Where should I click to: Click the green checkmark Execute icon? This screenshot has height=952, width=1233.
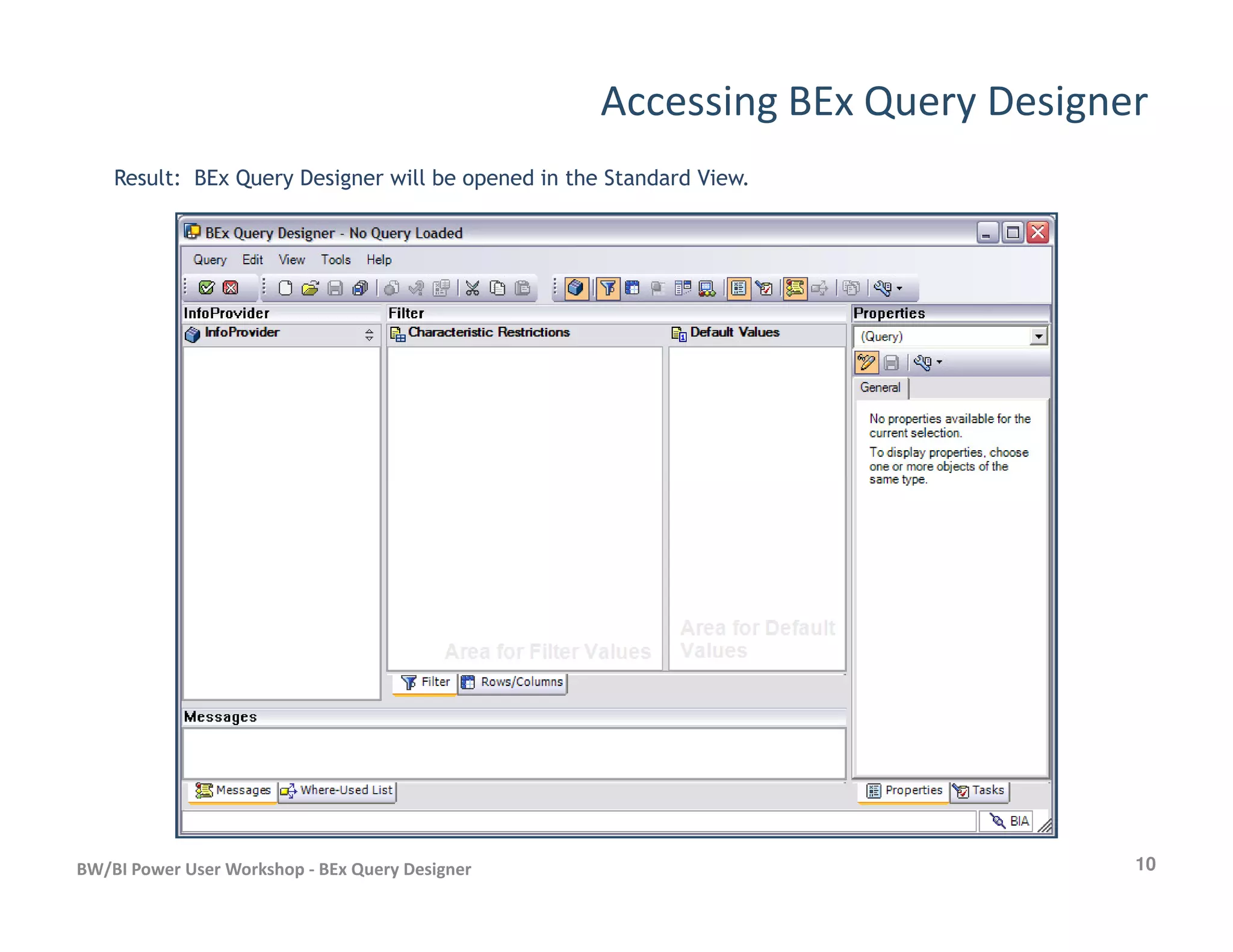pos(207,288)
